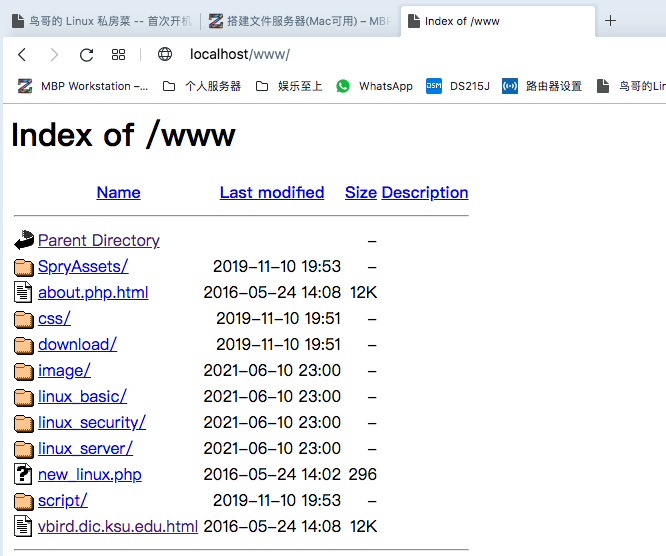Screen dimensions: 666x556
Task: Open the grid speed dial icon
Action: [119, 54]
